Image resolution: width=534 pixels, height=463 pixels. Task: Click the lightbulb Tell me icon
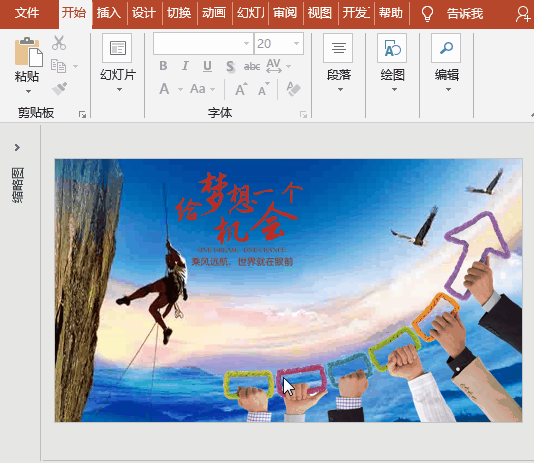(x=427, y=14)
